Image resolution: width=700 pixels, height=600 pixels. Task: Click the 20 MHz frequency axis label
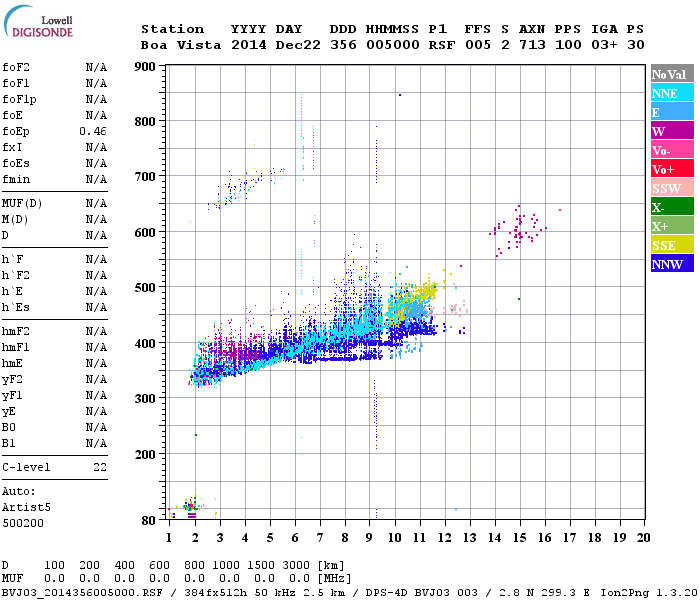point(643,538)
